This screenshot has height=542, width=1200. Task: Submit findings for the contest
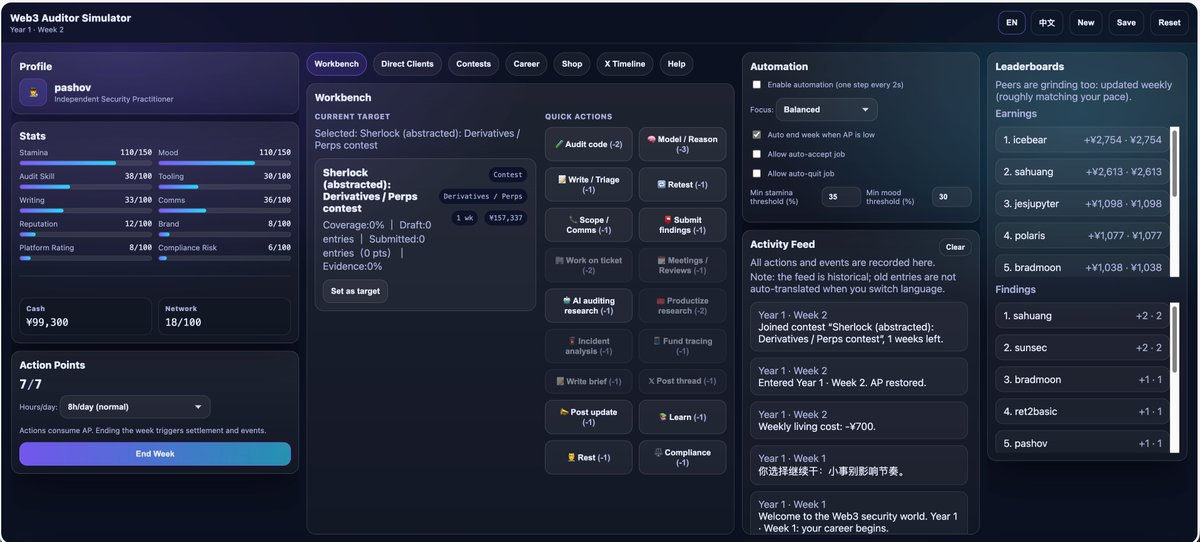click(682, 225)
